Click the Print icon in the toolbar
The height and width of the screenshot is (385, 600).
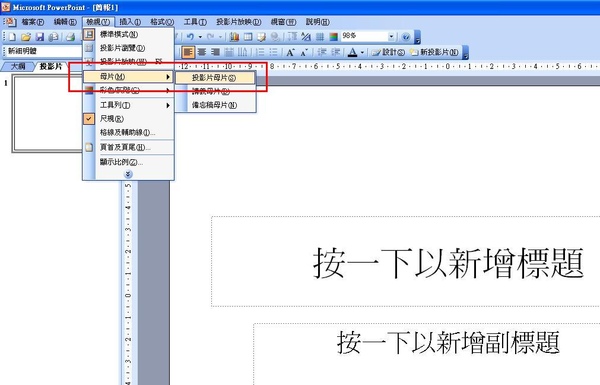[x=70, y=37]
